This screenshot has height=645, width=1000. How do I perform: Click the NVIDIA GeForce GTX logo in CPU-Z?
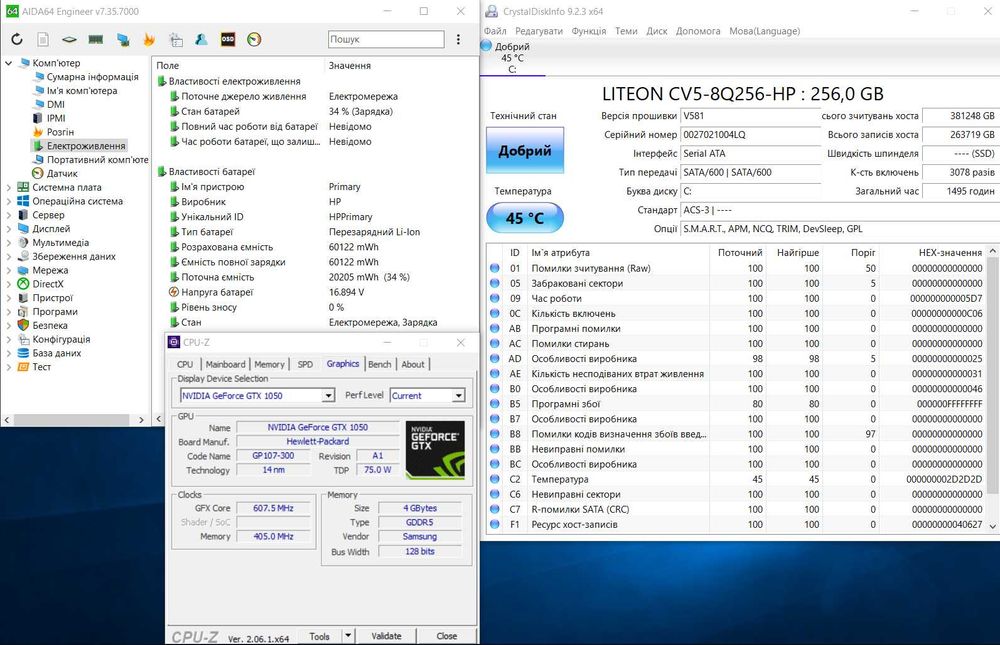coord(435,450)
